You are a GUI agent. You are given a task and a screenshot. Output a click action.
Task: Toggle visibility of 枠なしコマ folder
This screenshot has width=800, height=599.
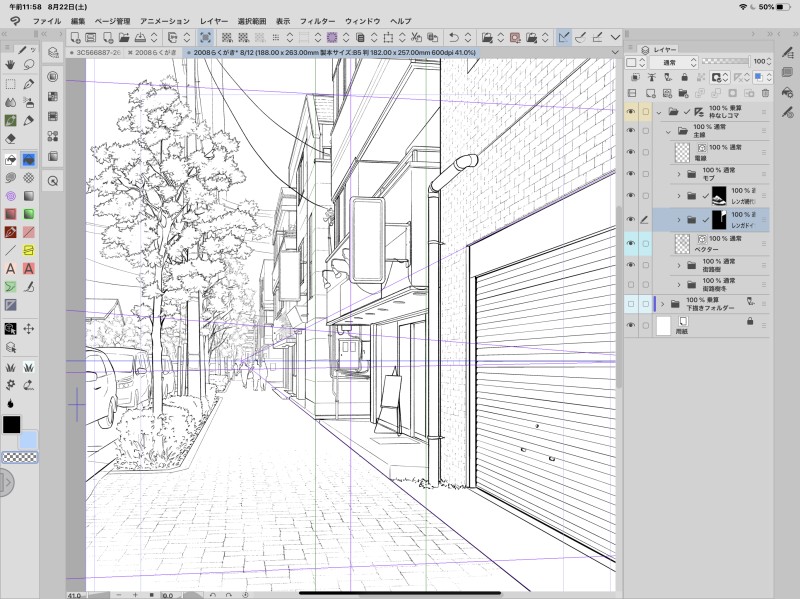tap(631, 112)
